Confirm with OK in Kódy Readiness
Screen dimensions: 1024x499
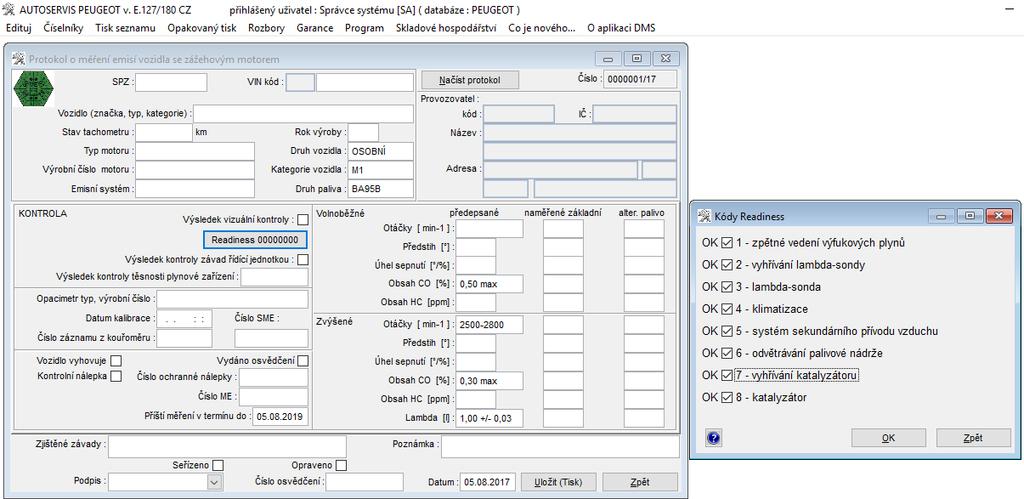tap(888, 438)
